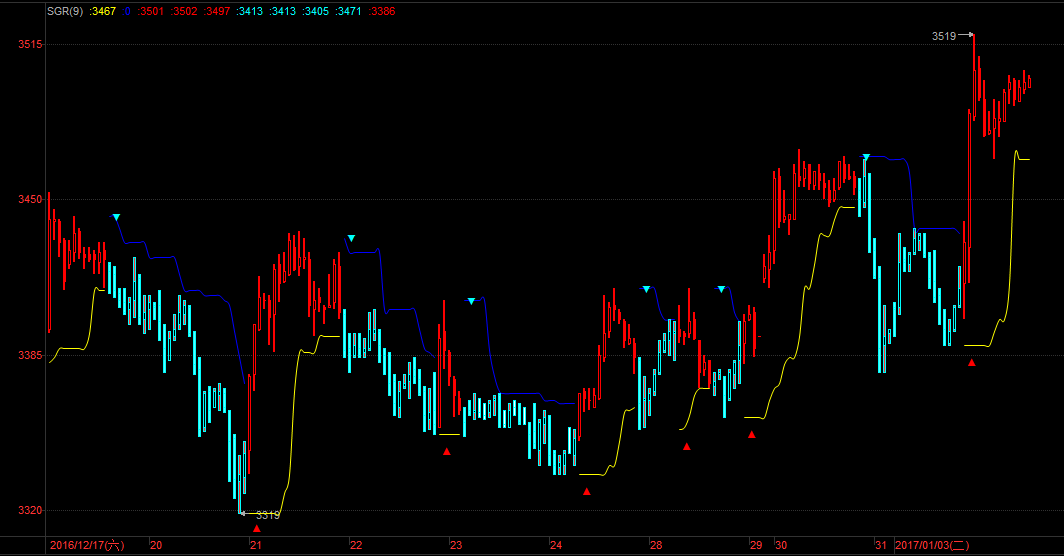Click the cyan :3405 value in legend

click(x=316, y=11)
